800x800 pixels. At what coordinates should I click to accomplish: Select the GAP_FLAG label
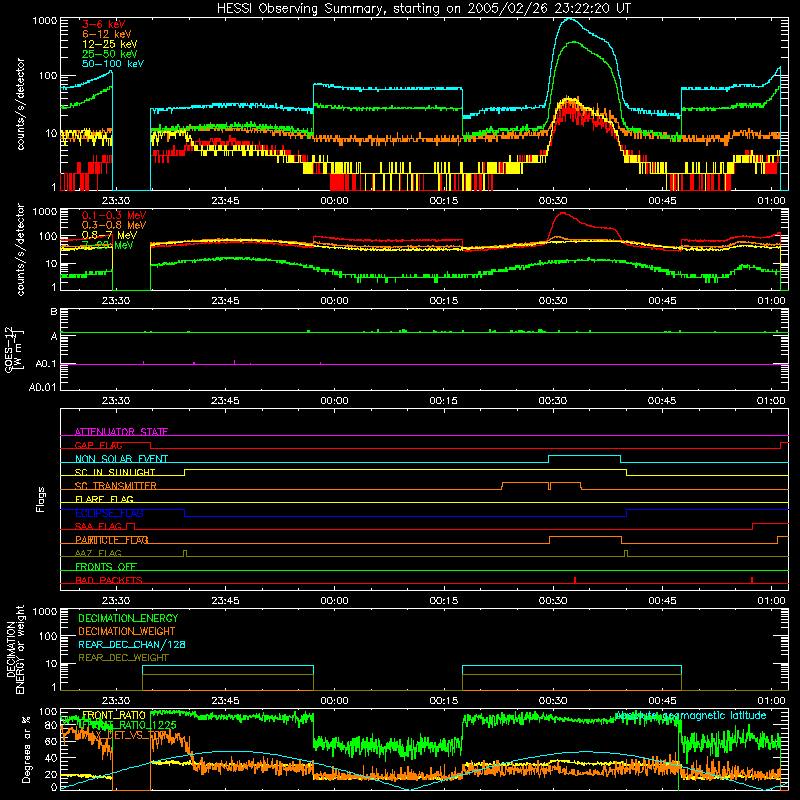point(98,445)
